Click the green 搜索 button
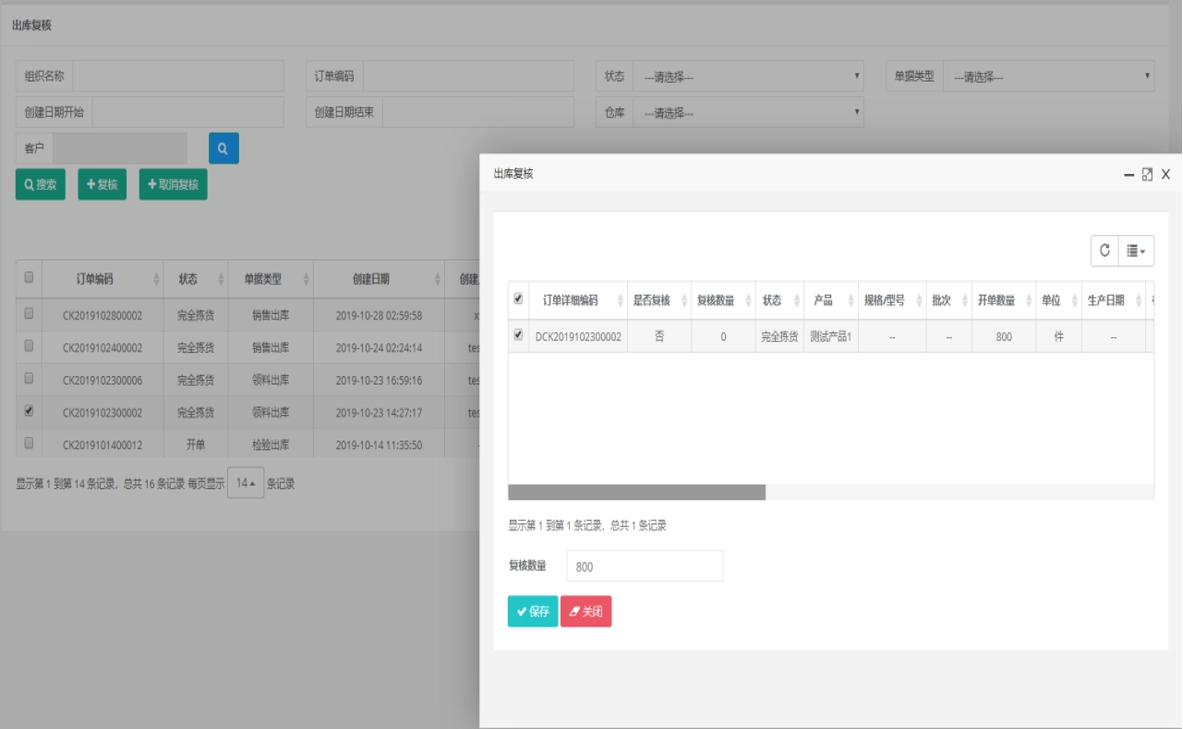Image resolution: width=1183 pixels, height=729 pixels. [41, 184]
